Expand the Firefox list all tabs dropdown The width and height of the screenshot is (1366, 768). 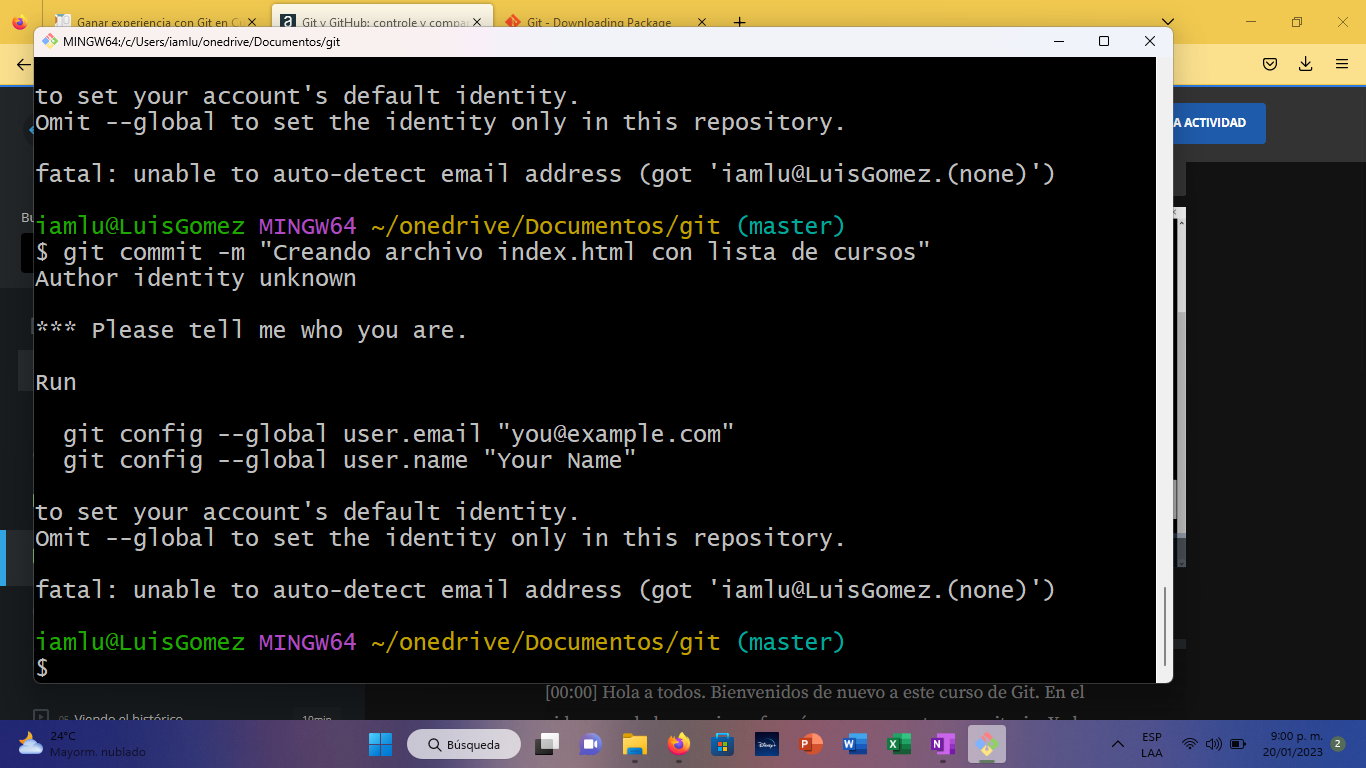coord(1169,22)
